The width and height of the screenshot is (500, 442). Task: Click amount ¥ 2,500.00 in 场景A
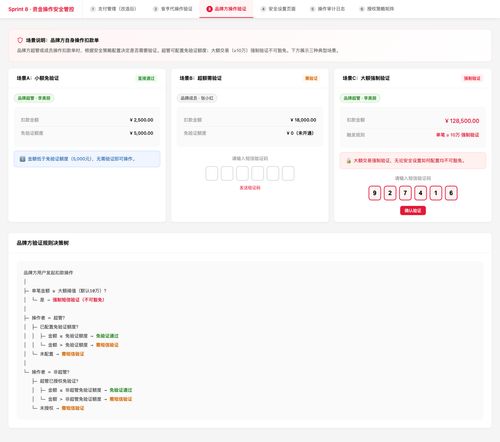[x=142, y=120]
